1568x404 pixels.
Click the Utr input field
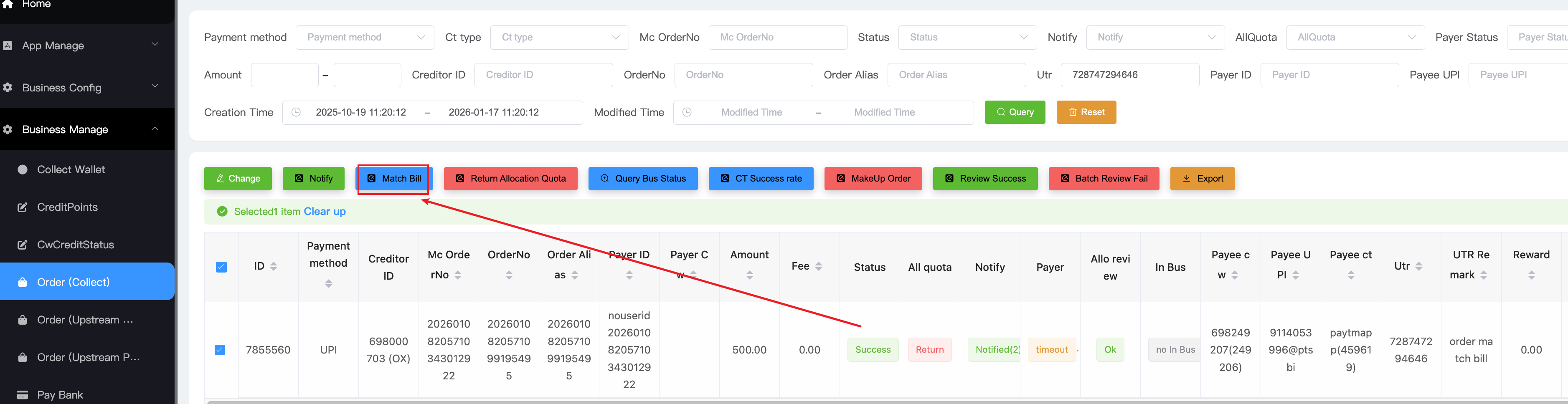pos(1129,75)
